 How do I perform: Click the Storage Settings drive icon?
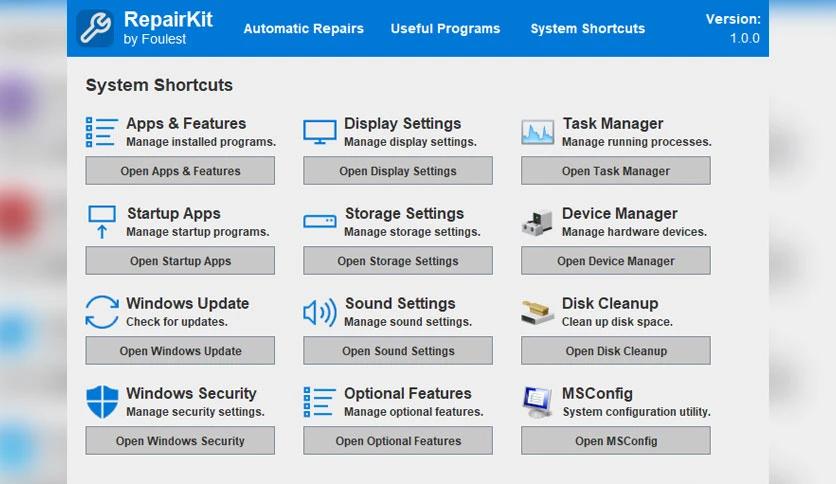click(x=320, y=221)
